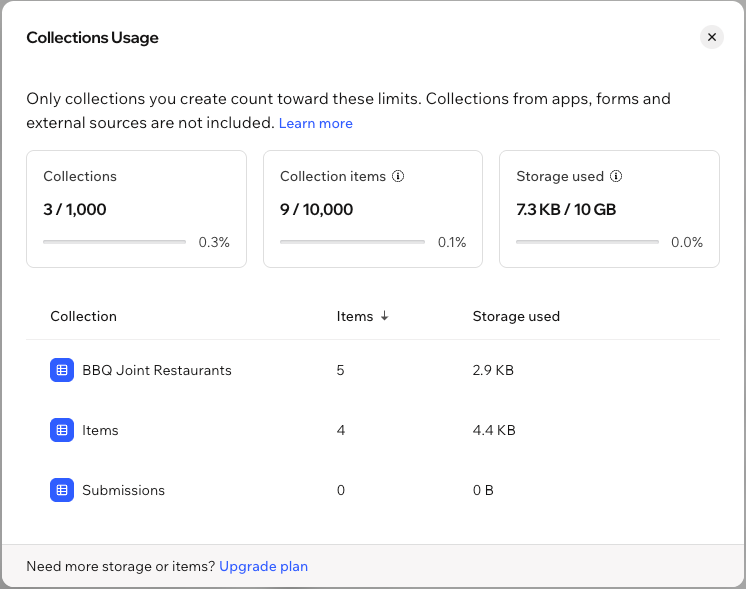Image resolution: width=746 pixels, height=589 pixels.
Task: Click the 4.4 KB storage value
Action: coord(494,430)
